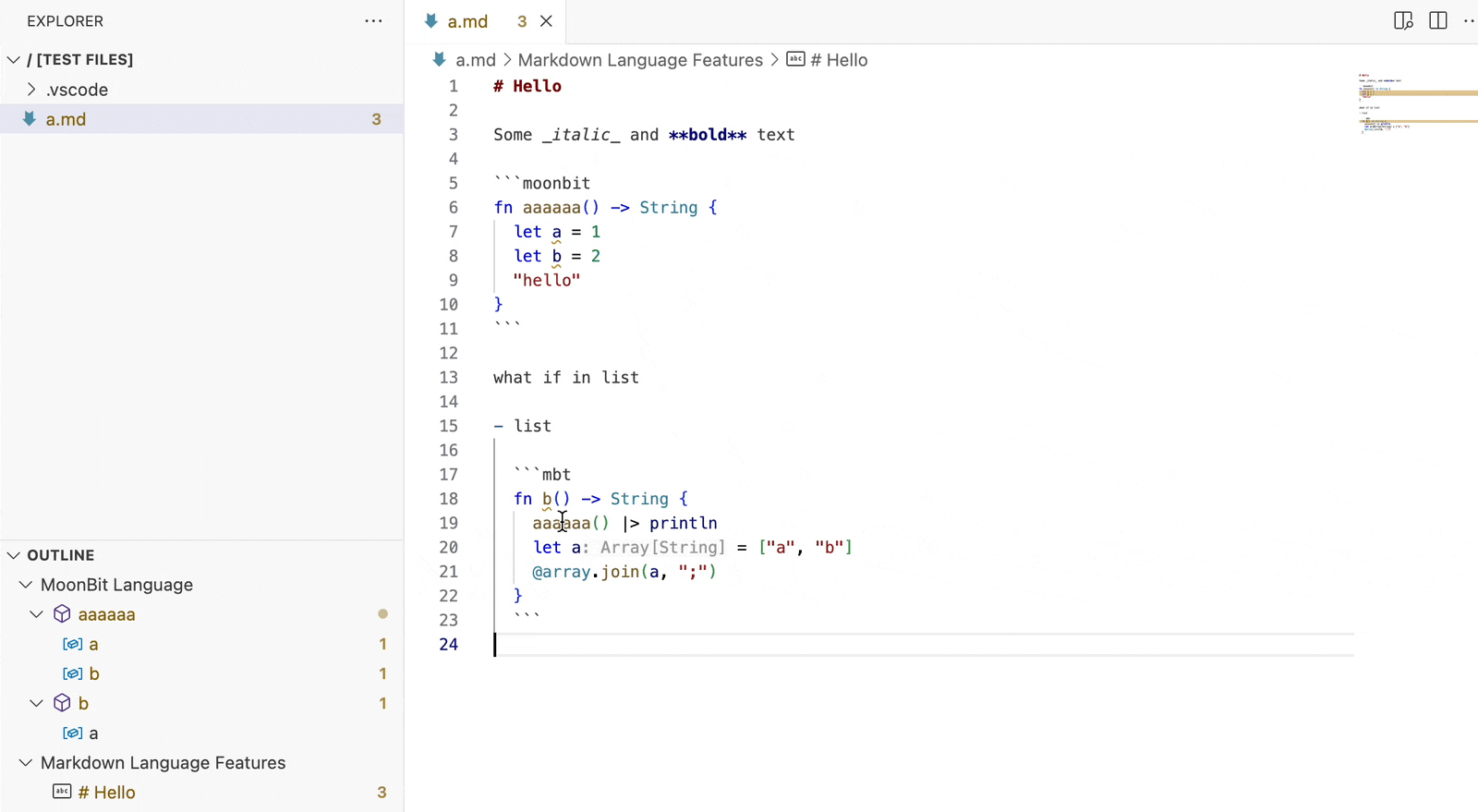Click a.md in the breadcrumb

476,60
